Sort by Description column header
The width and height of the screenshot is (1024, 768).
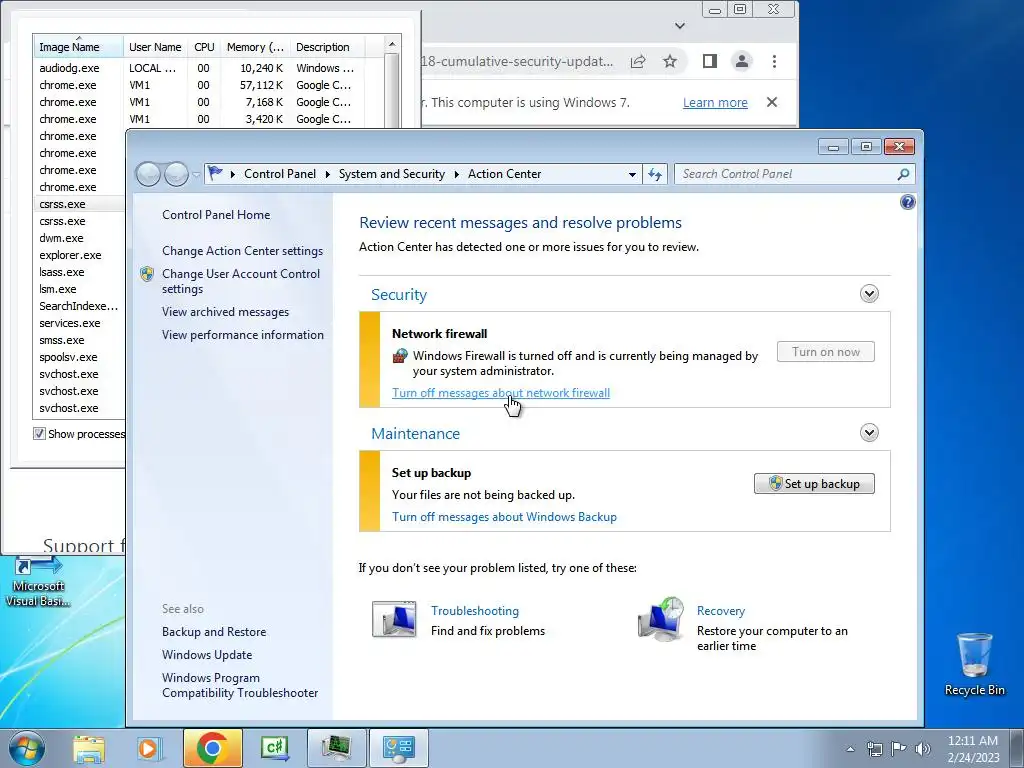[327, 47]
